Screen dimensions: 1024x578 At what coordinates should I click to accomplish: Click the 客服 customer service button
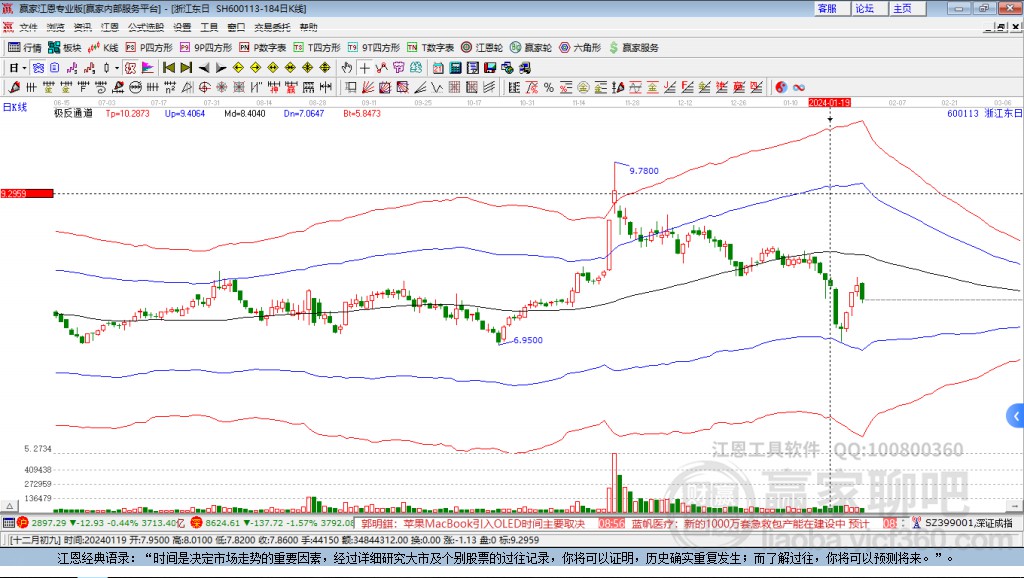coord(831,8)
